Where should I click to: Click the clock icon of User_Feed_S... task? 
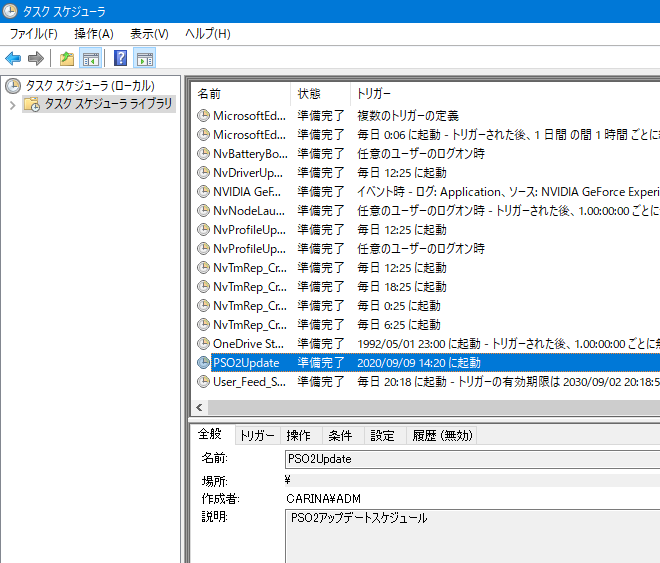click(203, 382)
